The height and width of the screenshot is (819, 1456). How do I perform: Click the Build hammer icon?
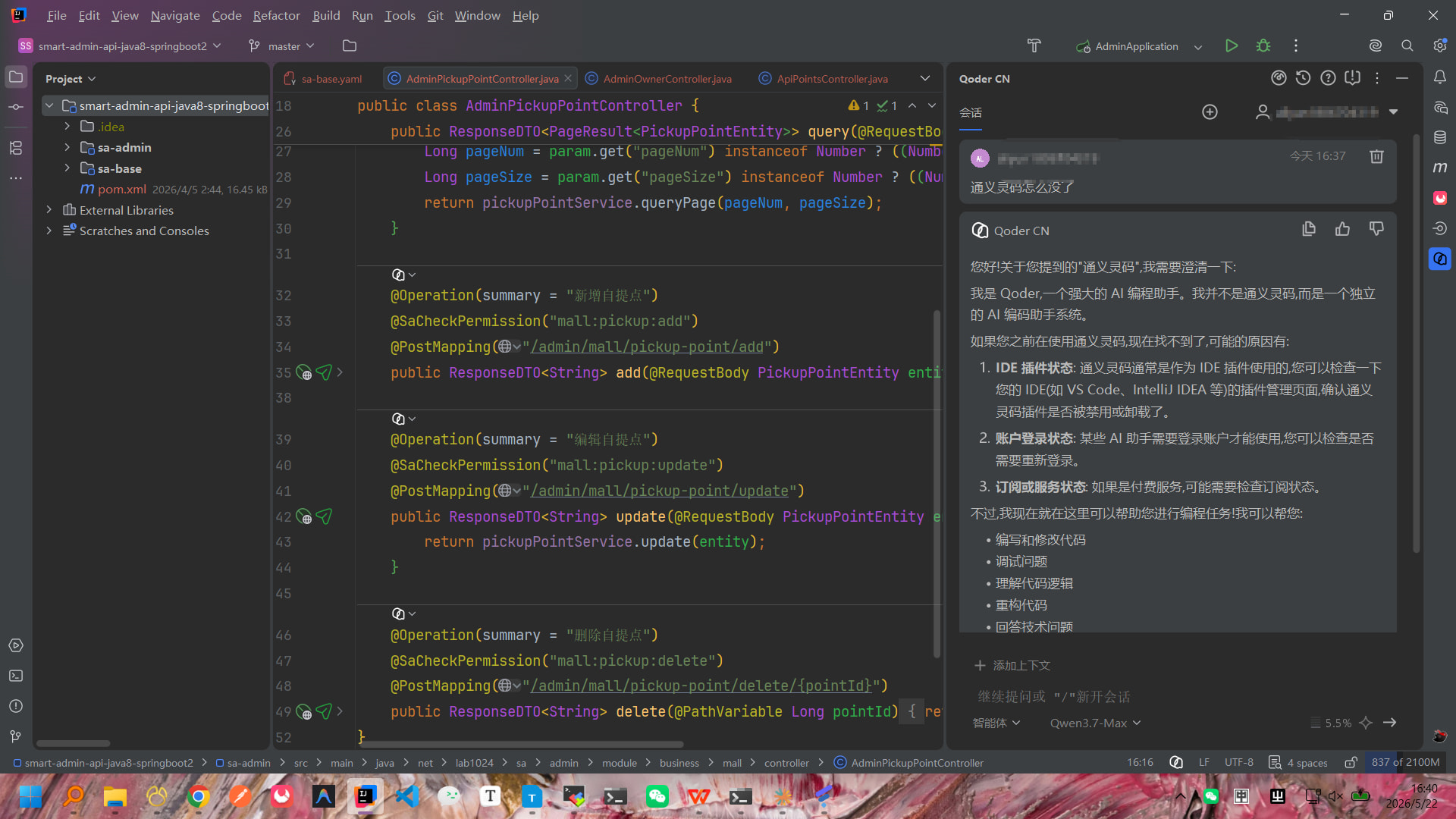point(1034,46)
